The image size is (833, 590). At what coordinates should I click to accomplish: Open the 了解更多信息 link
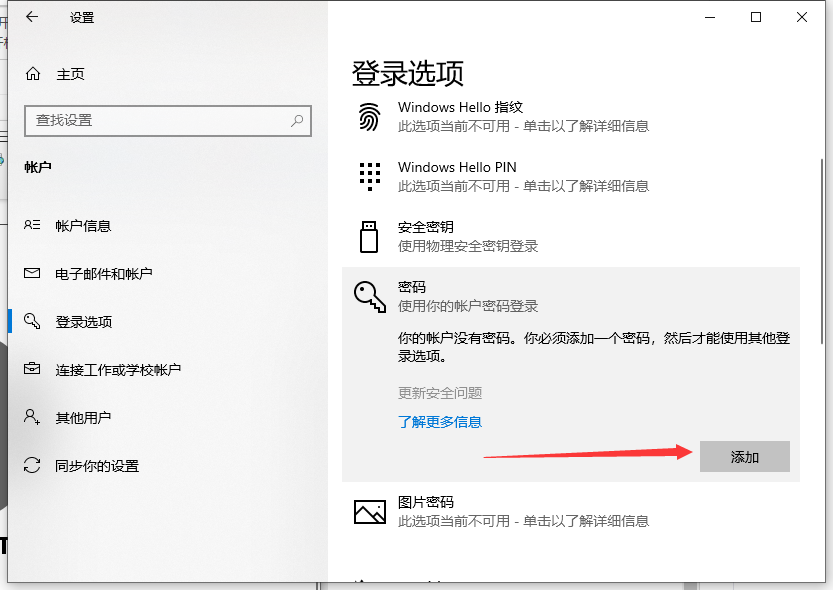point(440,422)
